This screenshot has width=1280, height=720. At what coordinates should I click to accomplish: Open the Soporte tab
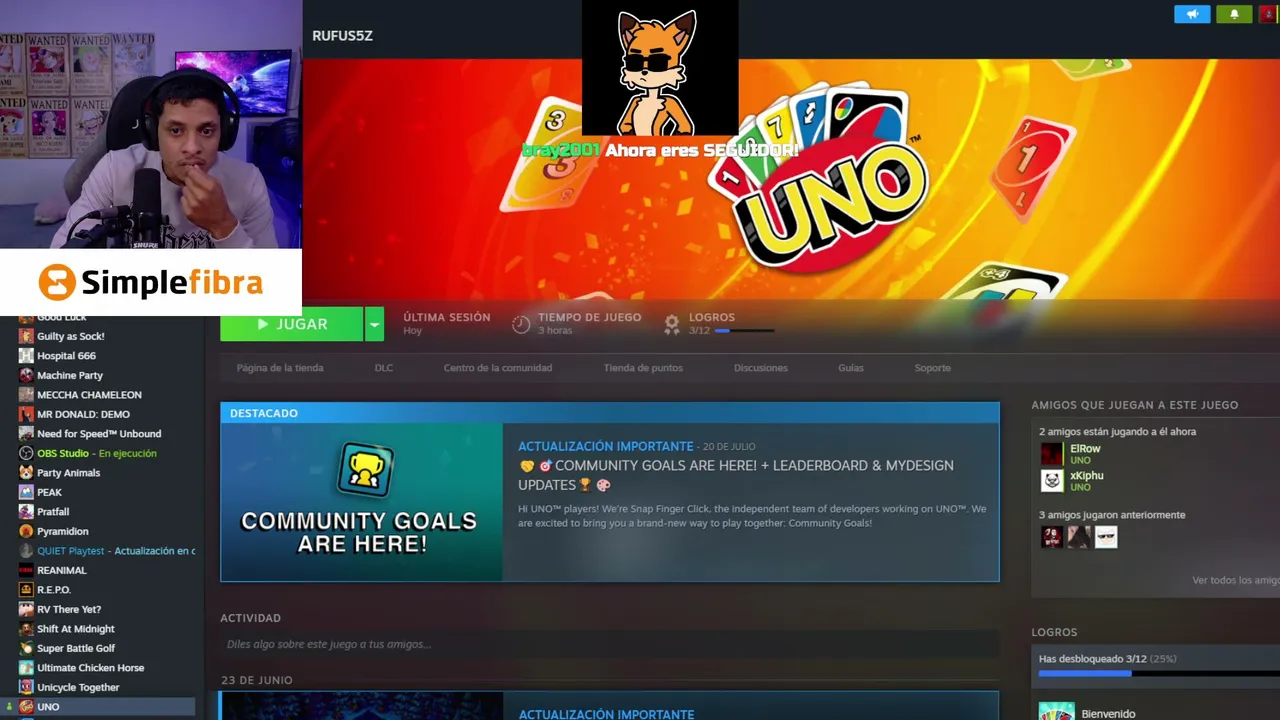point(933,368)
